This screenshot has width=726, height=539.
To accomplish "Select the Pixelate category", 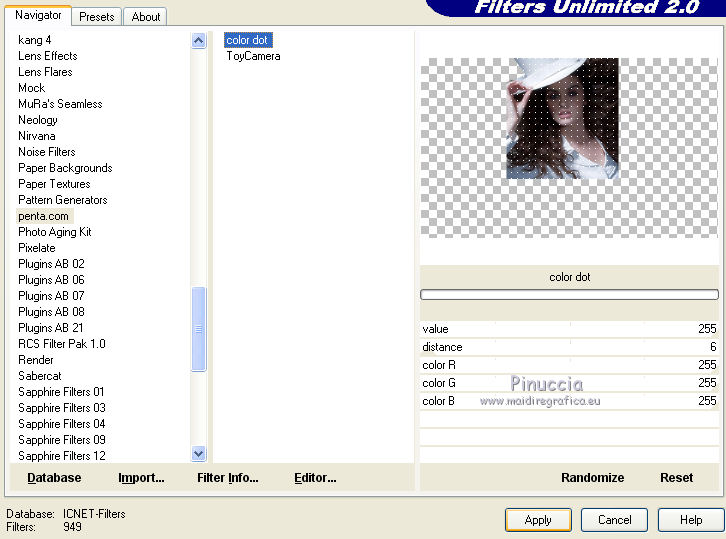I will click(x=37, y=248).
